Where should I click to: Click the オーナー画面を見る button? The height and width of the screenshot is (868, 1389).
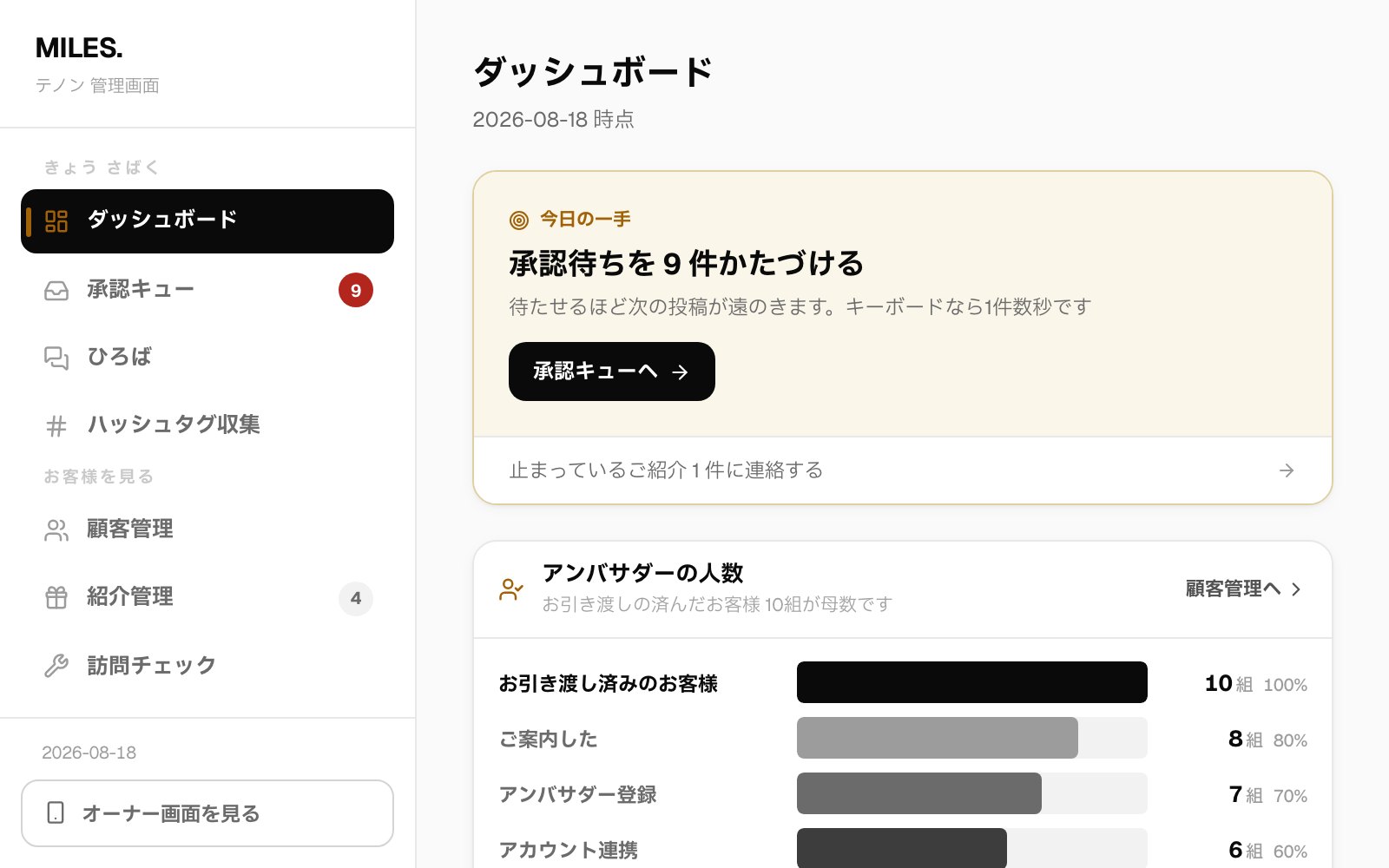207,813
